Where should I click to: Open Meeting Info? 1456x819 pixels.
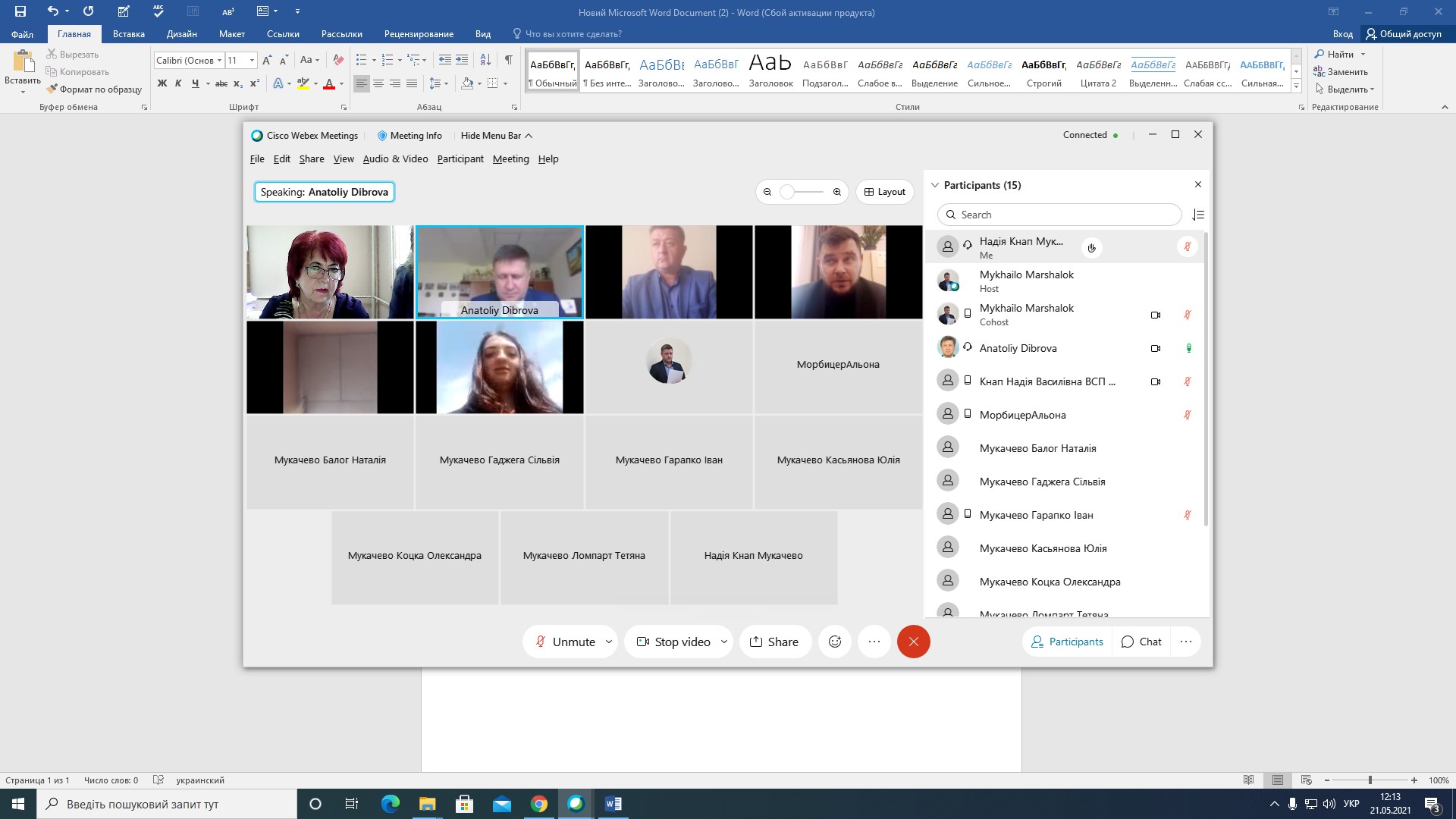point(409,135)
